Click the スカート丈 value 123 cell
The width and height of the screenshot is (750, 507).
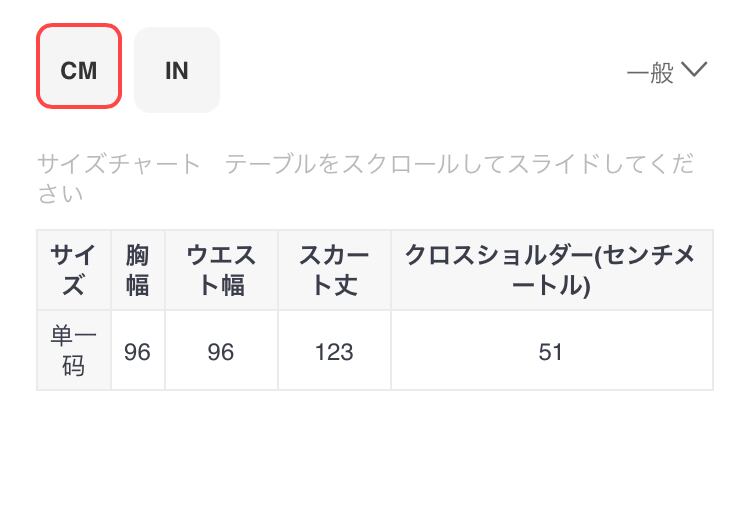tap(334, 352)
